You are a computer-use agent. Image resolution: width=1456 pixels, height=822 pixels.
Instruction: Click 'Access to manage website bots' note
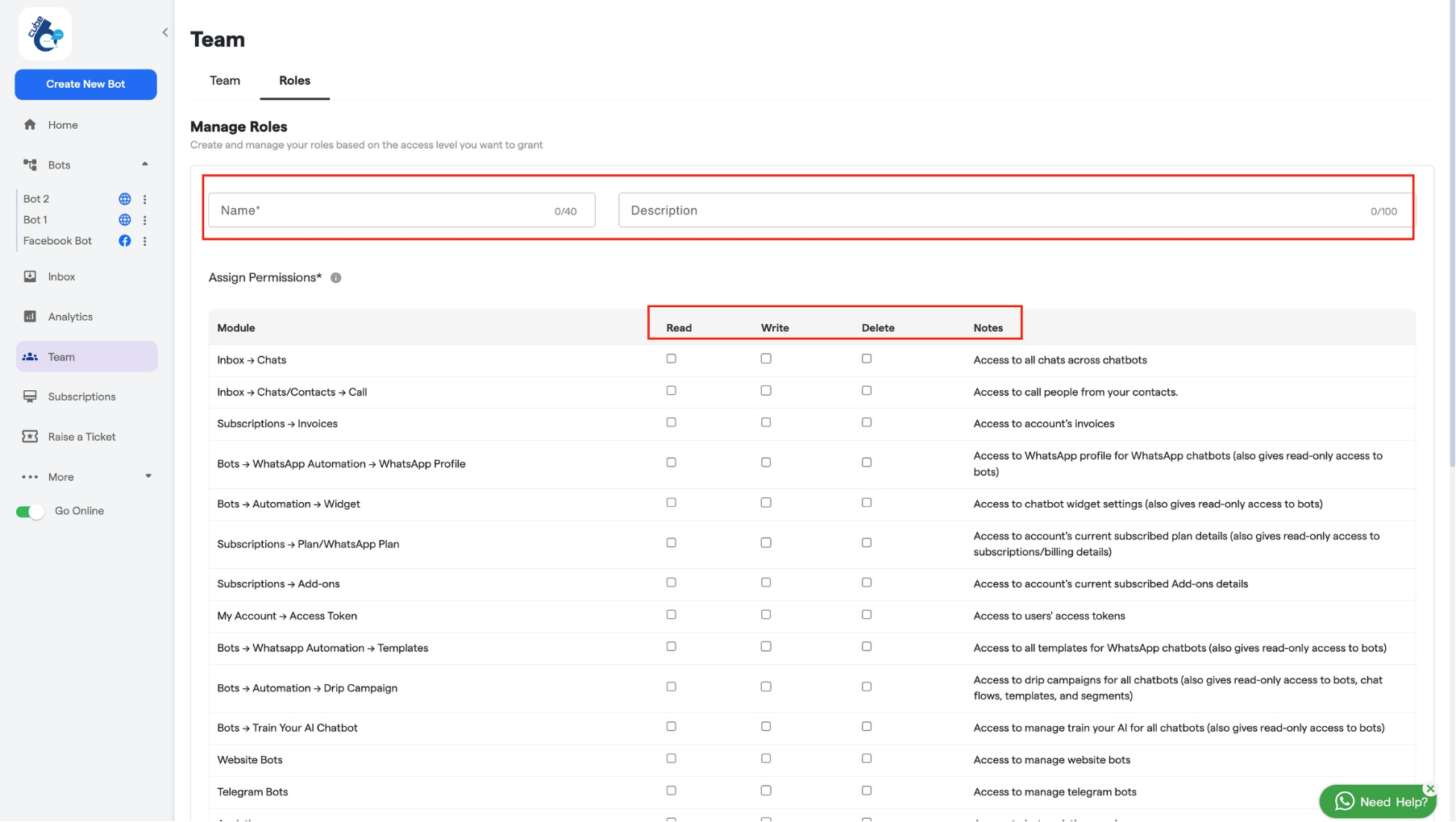[1051, 760]
